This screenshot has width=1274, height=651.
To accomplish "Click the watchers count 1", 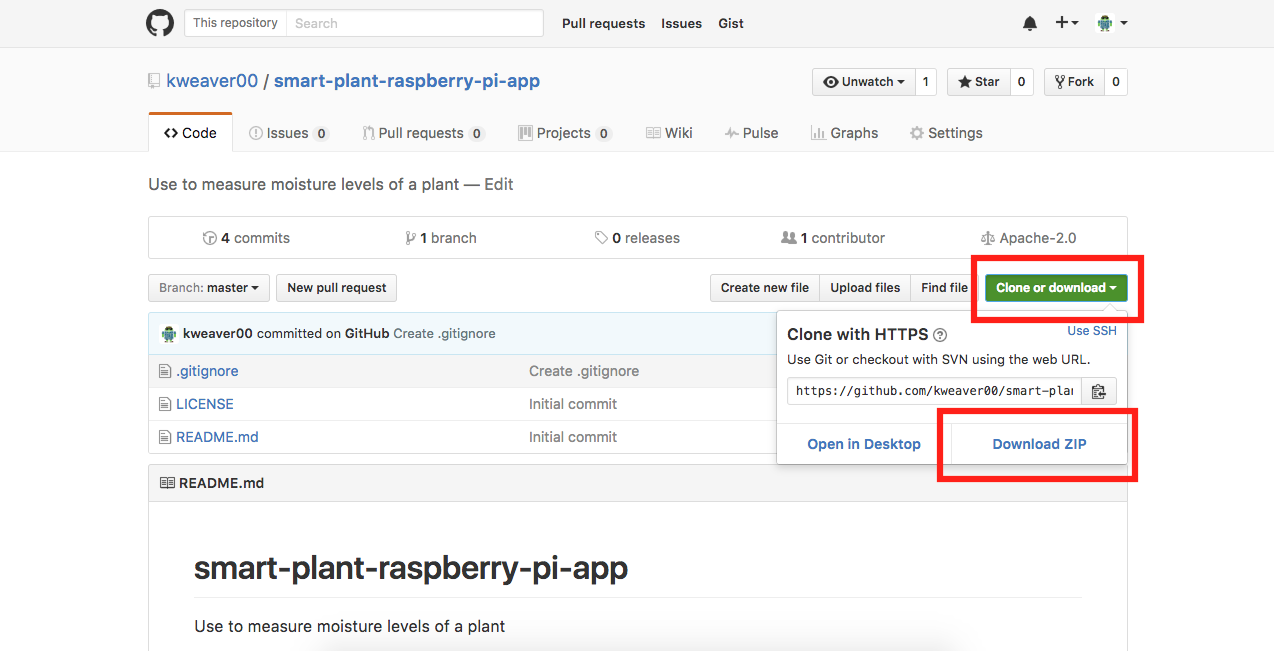I will coord(925,82).
